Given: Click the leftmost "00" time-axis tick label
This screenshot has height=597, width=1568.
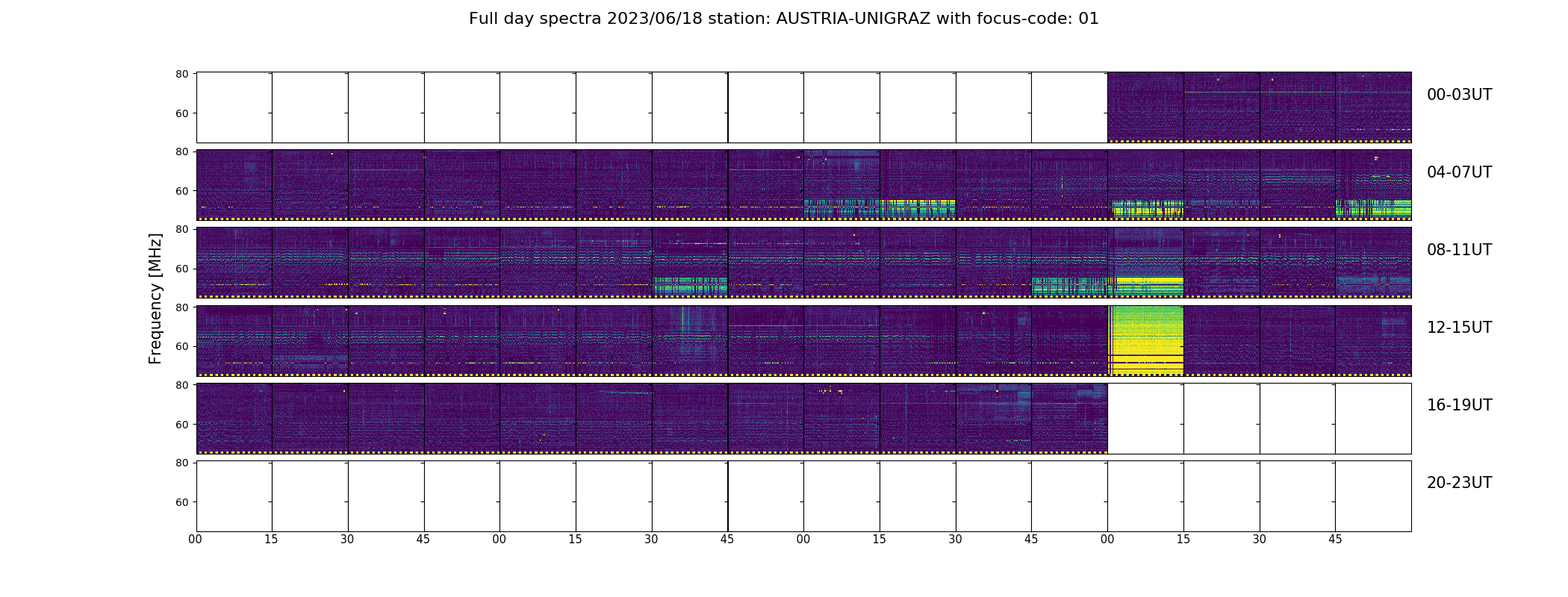Looking at the screenshot, I should pyautogui.click(x=196, y=540).
